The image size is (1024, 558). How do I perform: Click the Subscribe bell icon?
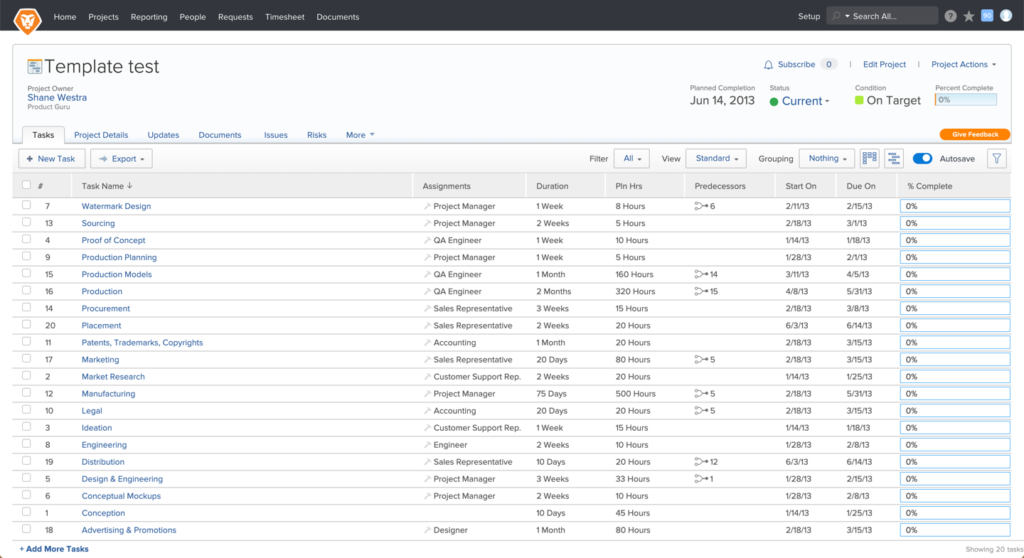(768, 65)
